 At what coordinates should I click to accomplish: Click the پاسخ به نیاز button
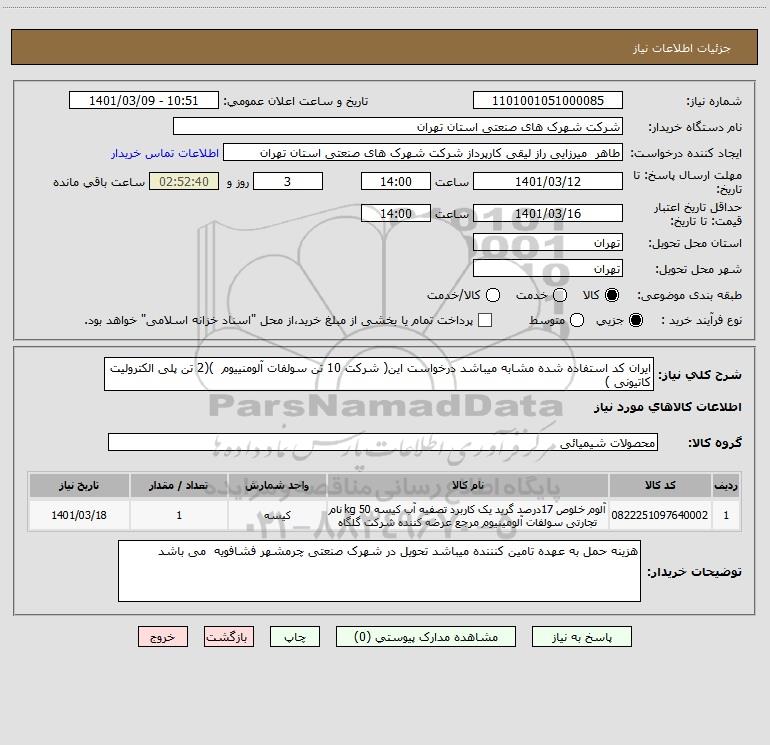click(581, 637)
